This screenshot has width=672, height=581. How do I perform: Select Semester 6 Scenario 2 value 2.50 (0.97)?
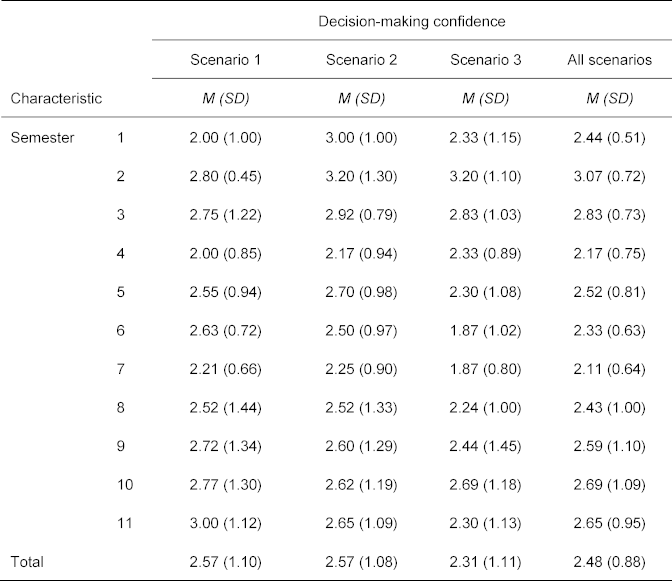click(361, 328)
